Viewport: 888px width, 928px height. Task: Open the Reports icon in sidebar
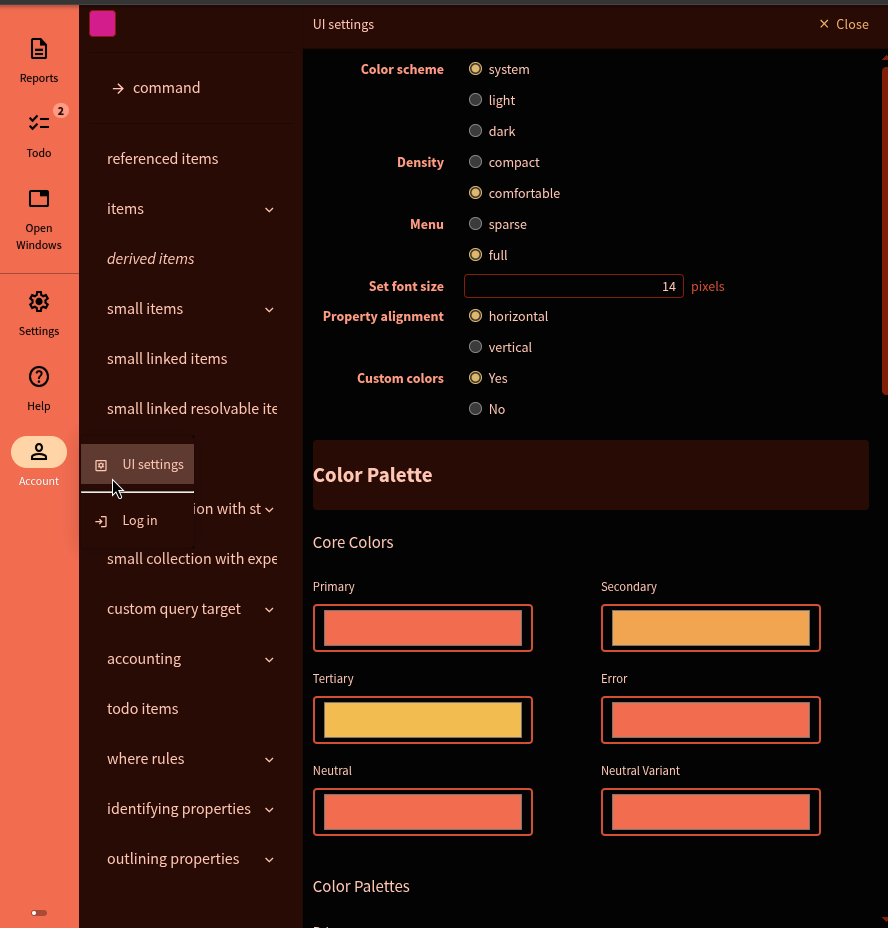[x=39, y=49]
